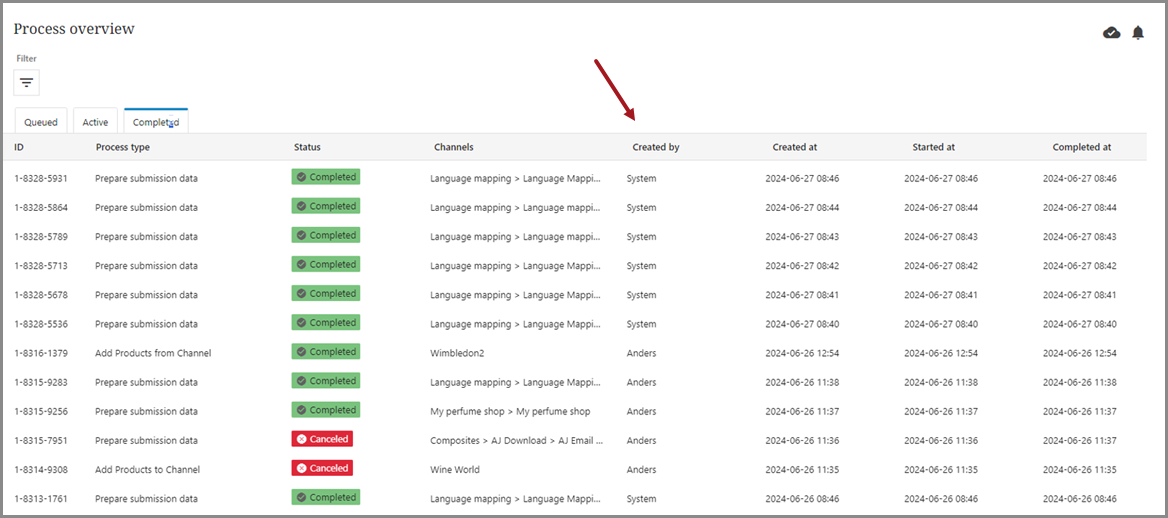Click Canceled badge for process 1-8315-7951
Screen dimensions: 1168x518
point(321,439)
